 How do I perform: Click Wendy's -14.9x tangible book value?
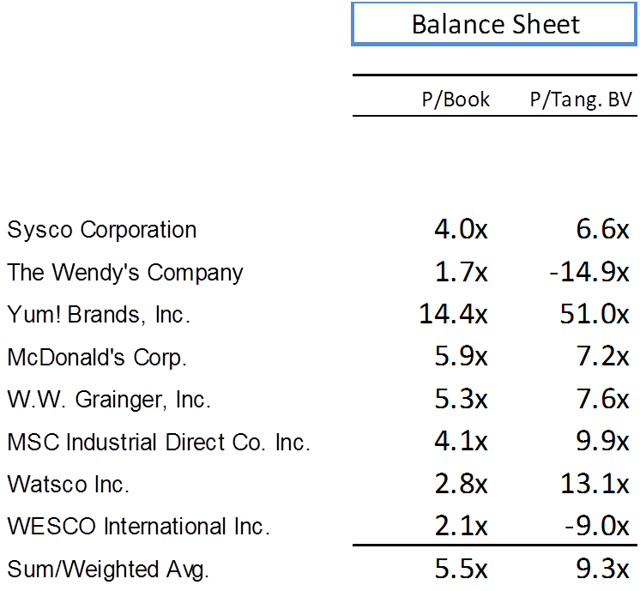click(x=589, y=272)
